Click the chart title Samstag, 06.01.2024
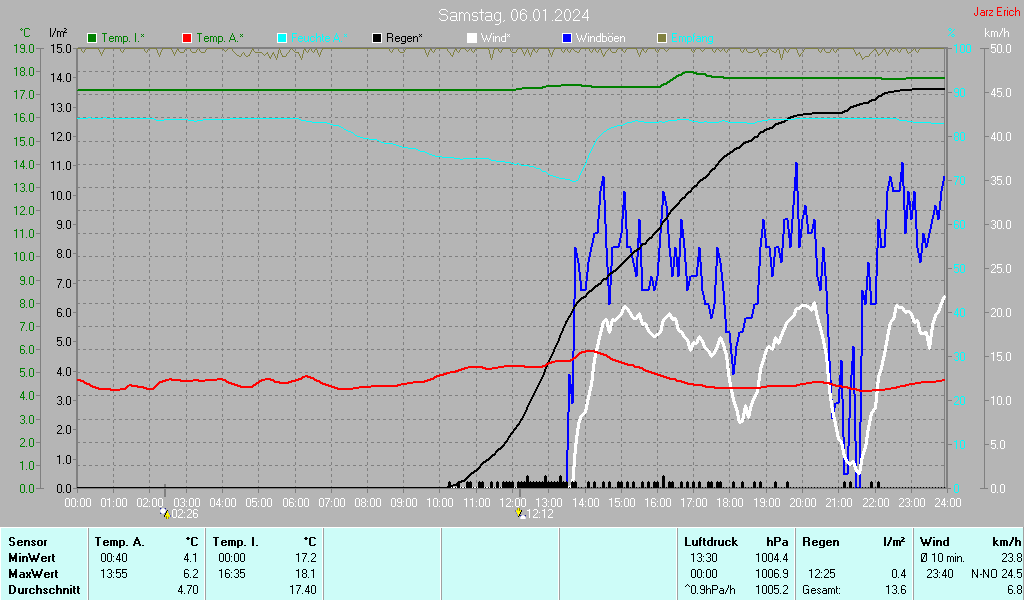1024x600 pixels. click(x=513, y=15)
